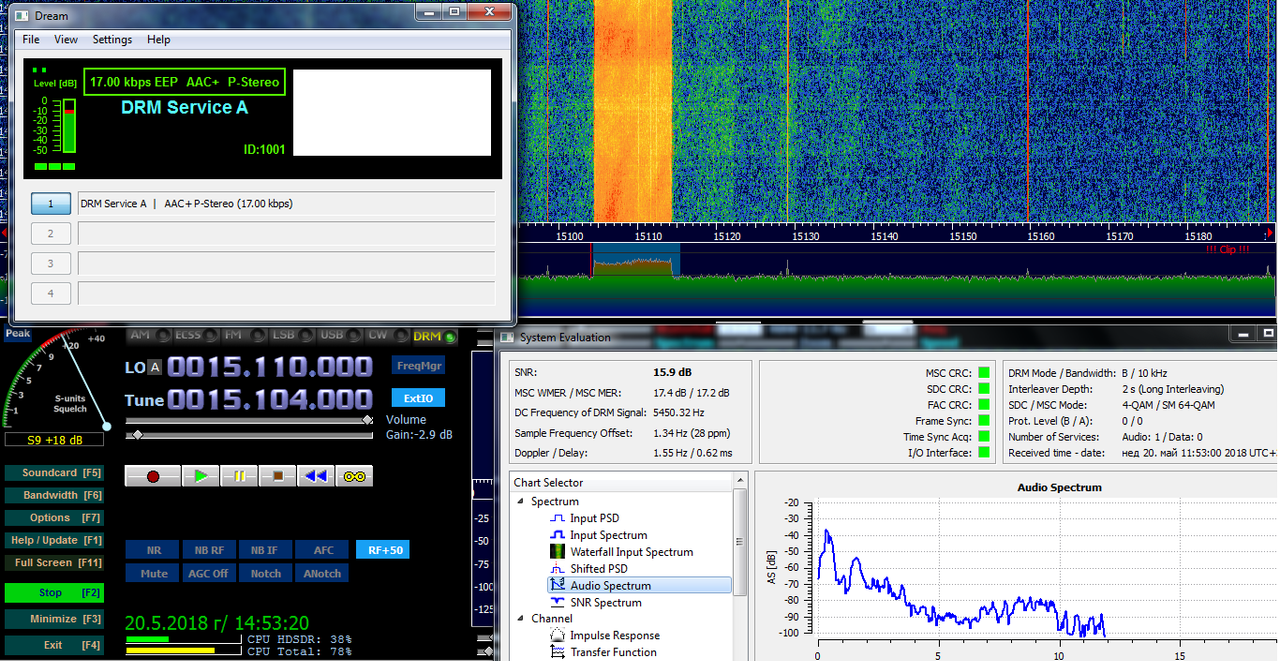Toggle the AGC Off button
The height and width of the screenshot is (661, 1280).
(210, 574)
